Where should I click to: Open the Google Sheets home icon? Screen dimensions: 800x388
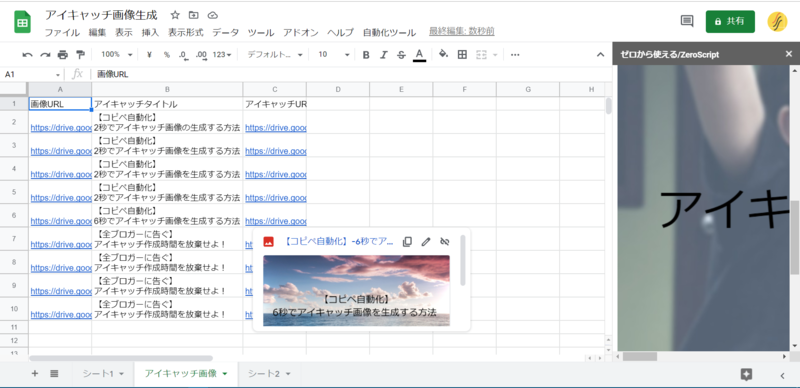pos(22,22)
